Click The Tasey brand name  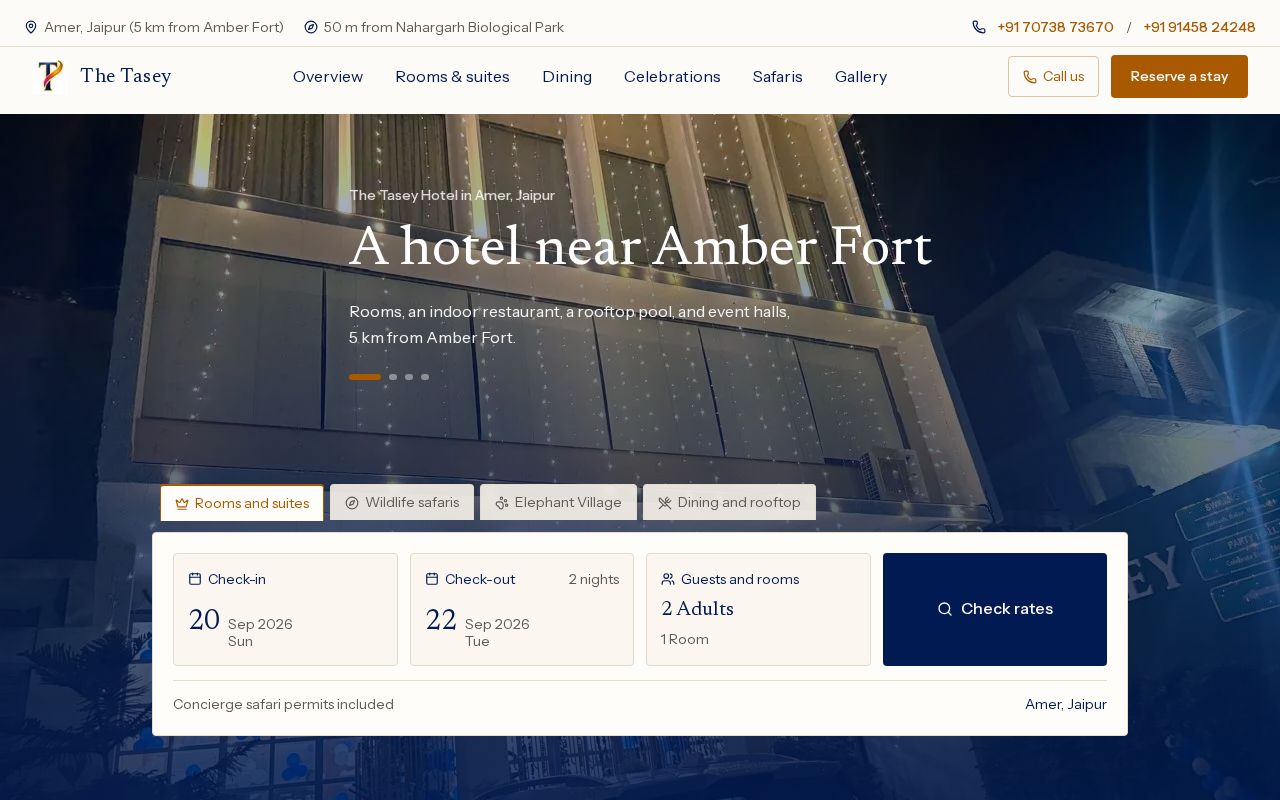126,76
